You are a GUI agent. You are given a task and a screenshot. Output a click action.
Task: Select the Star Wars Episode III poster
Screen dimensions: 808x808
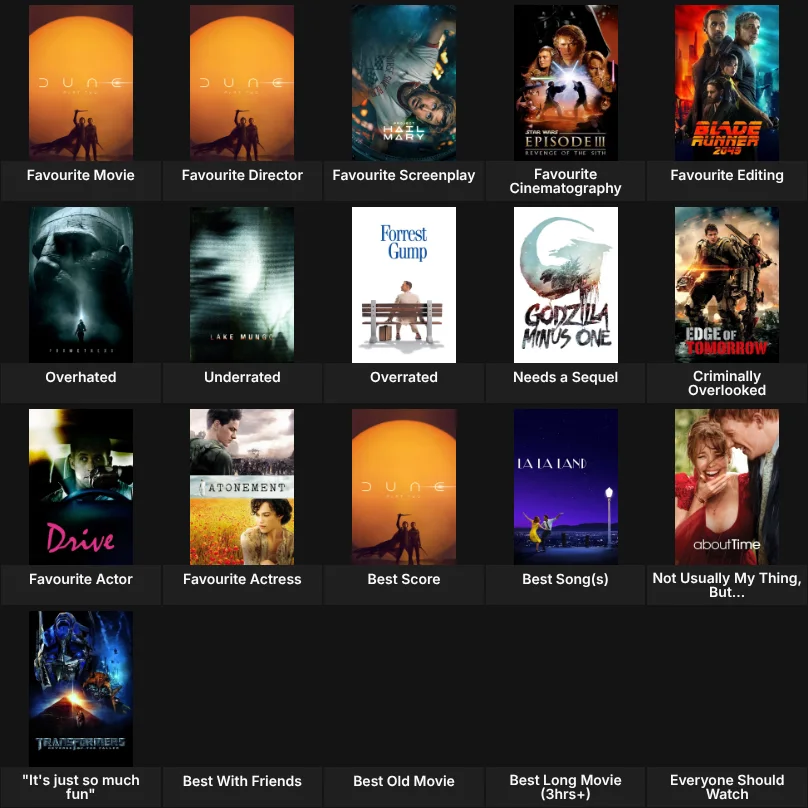566,83
